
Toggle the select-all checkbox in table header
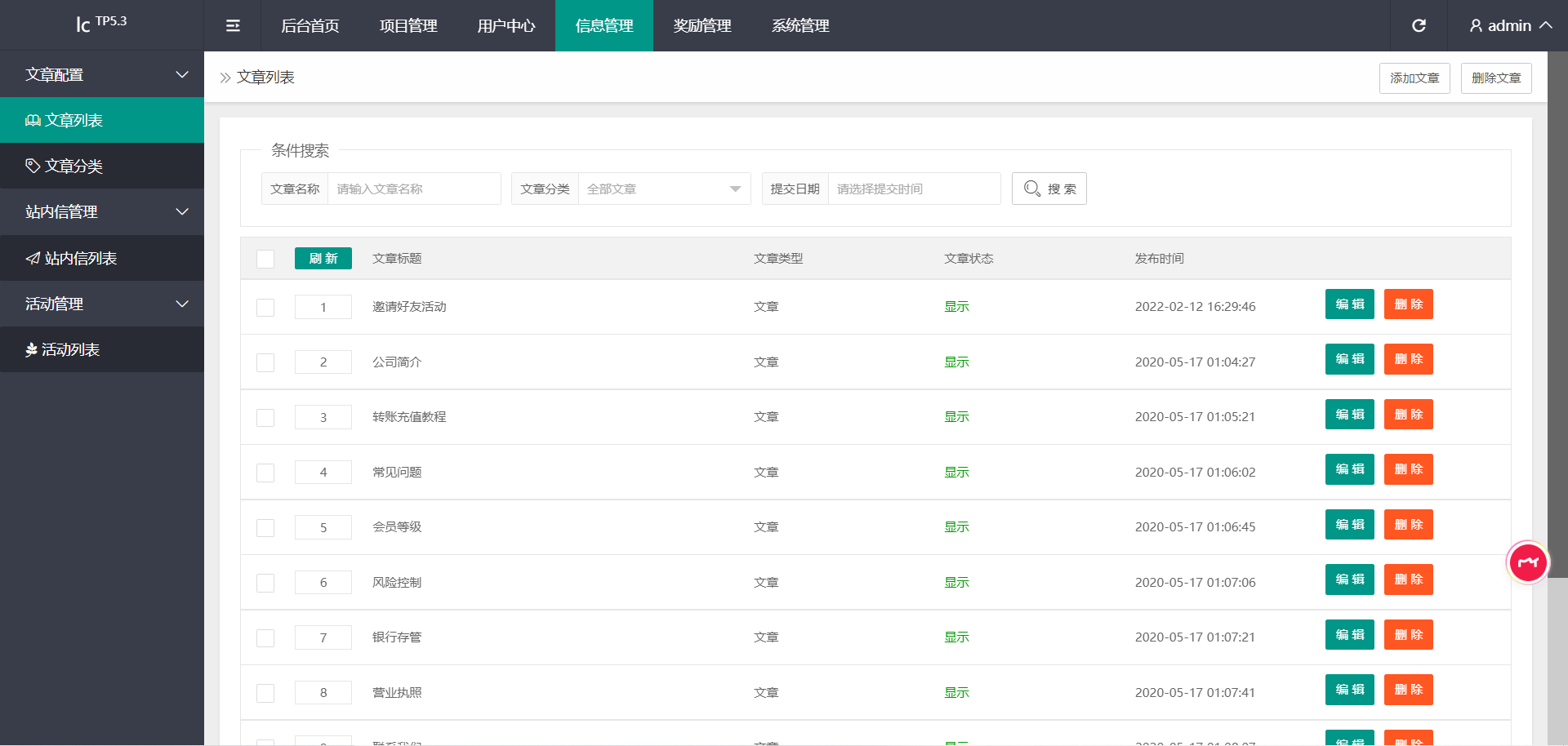(265, 259)
